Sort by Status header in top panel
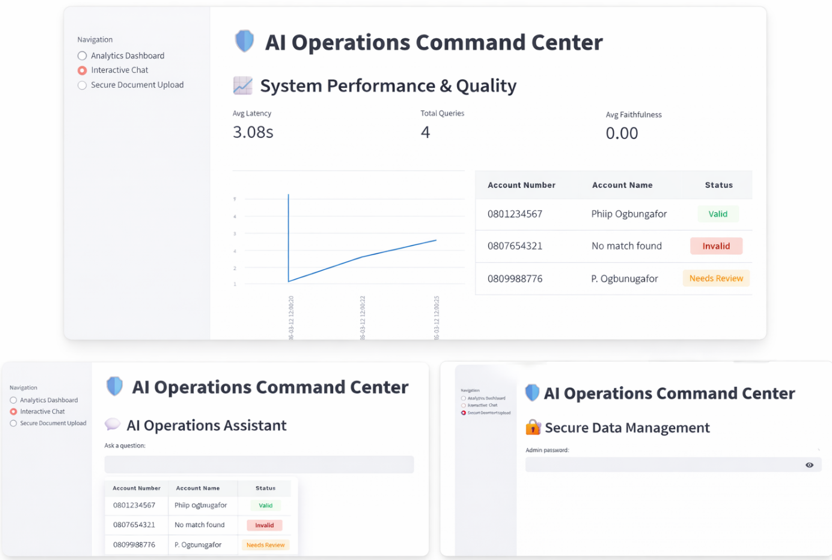The width and height of the screenshot is (832, 560). (719, 185)
